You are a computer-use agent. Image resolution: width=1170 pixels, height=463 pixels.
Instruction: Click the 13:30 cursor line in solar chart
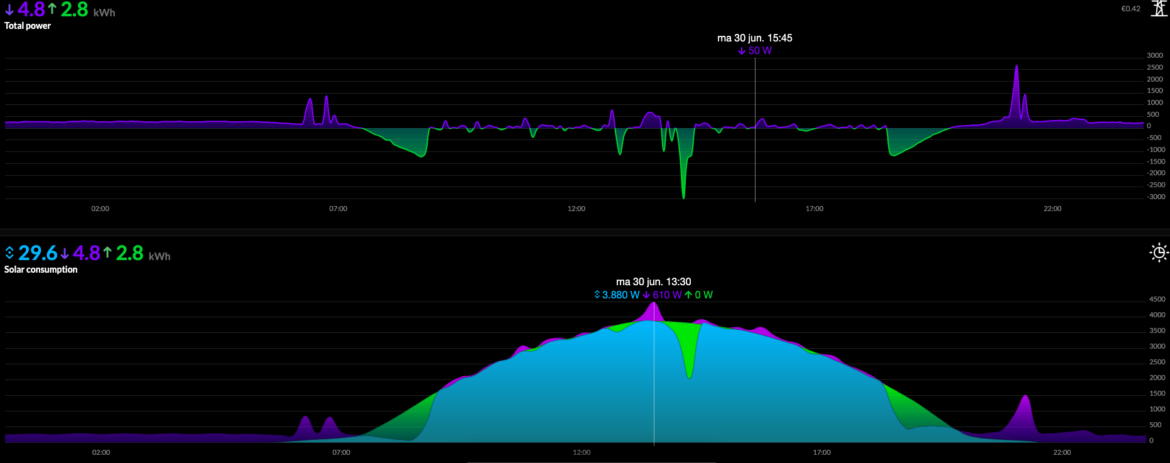654,380
